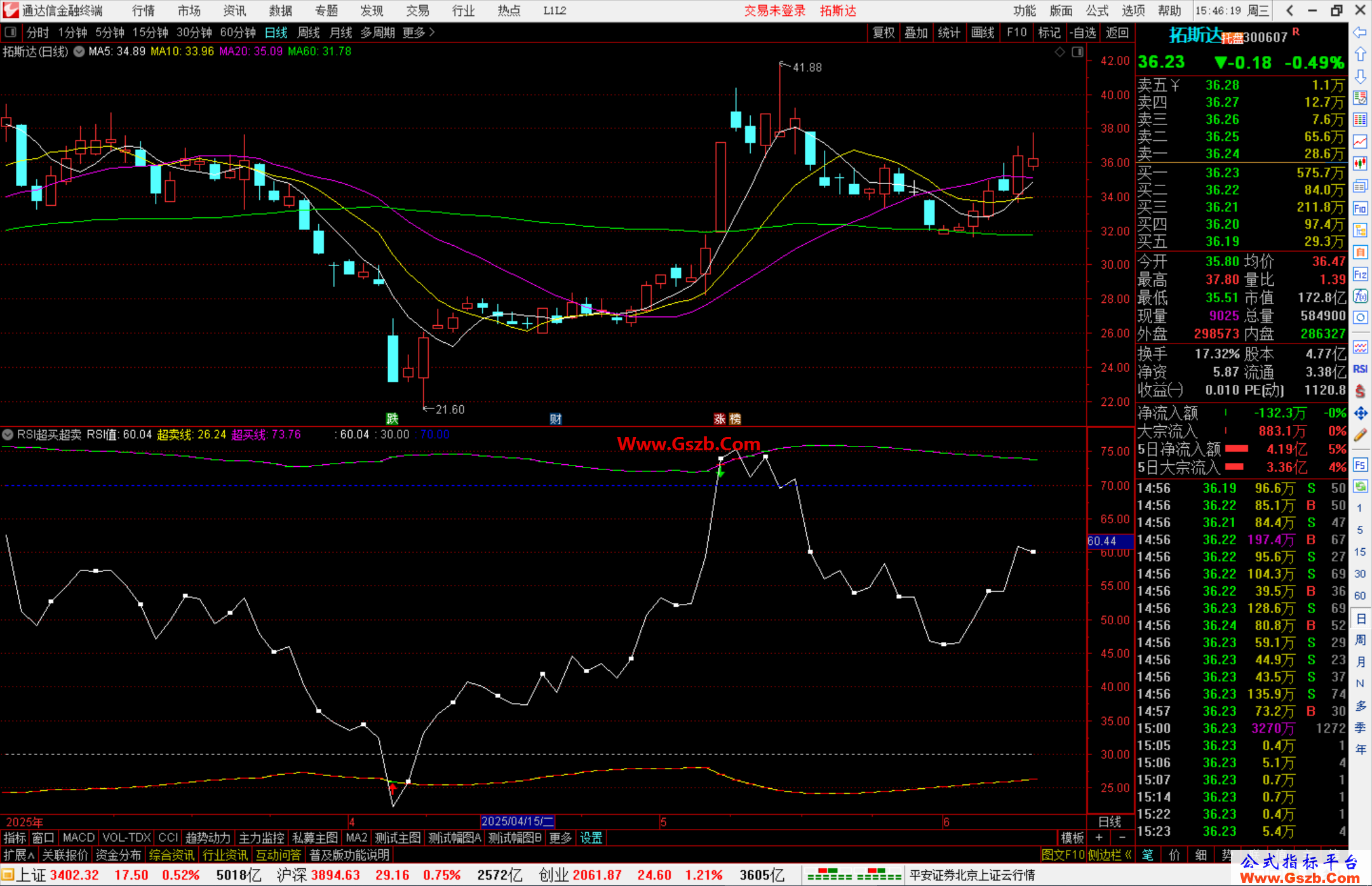
Task: Click the up arrow icon in right sidebar
Action: (x=1360, y=55)
